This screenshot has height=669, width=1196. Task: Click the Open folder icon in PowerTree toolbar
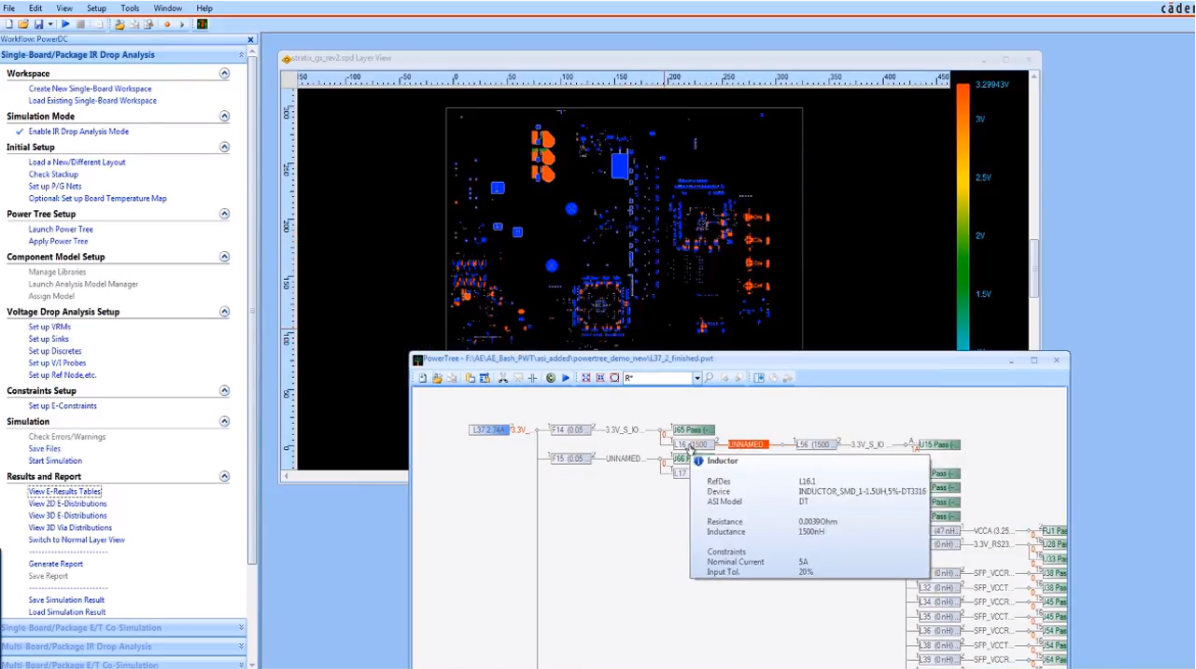(437, 378)
